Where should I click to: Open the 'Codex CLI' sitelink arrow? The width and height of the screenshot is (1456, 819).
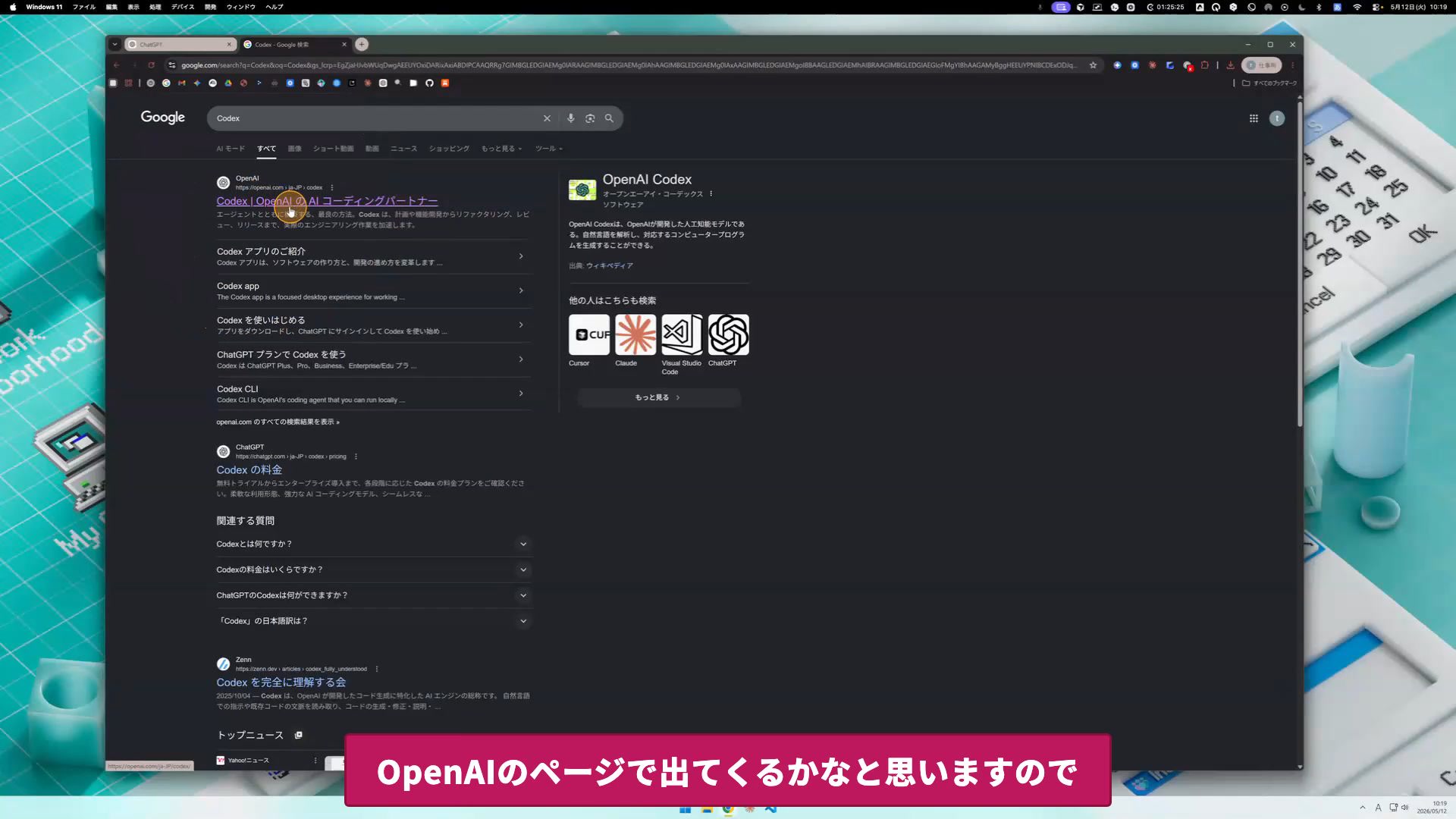point(521,394)
